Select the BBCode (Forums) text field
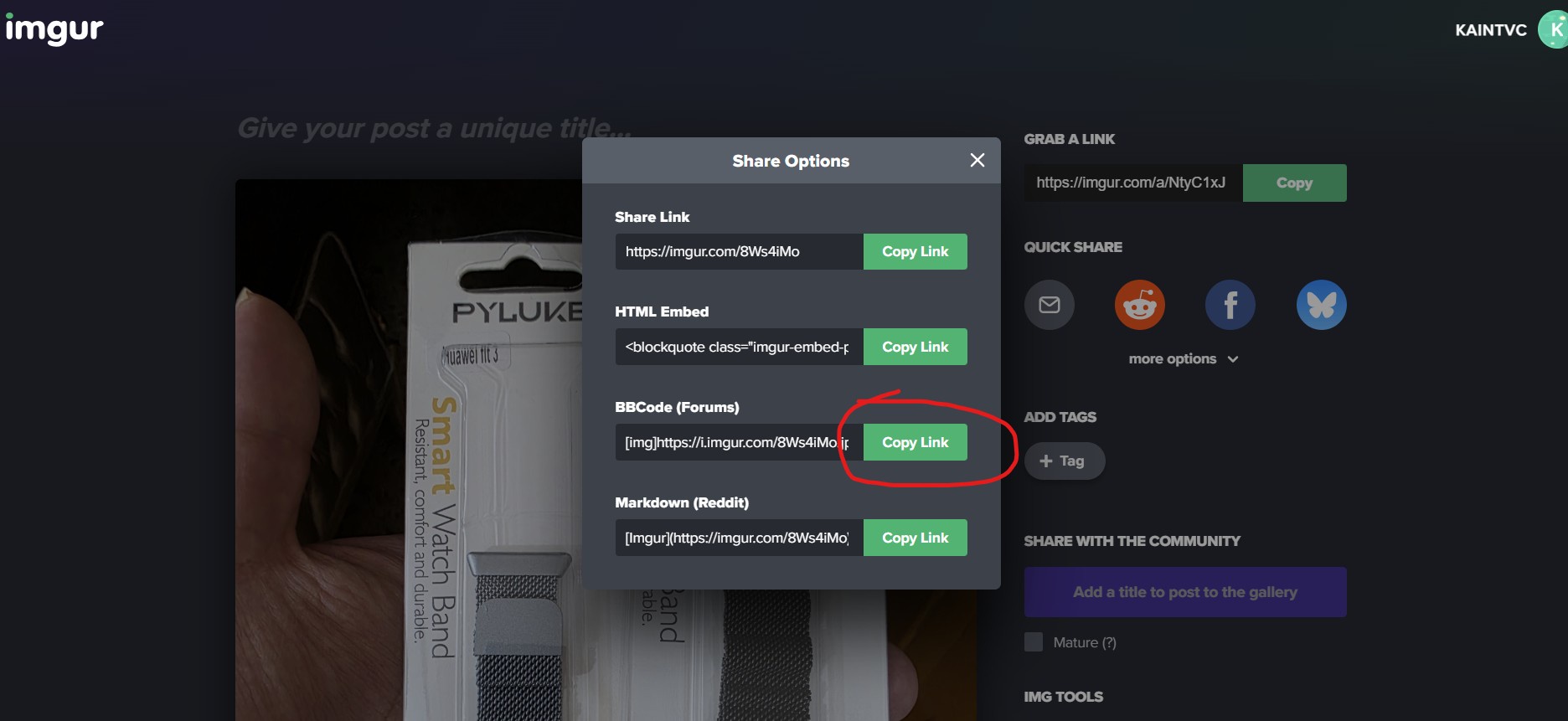The width and height of the screenshot is (1568, 721). pos(740,442)
